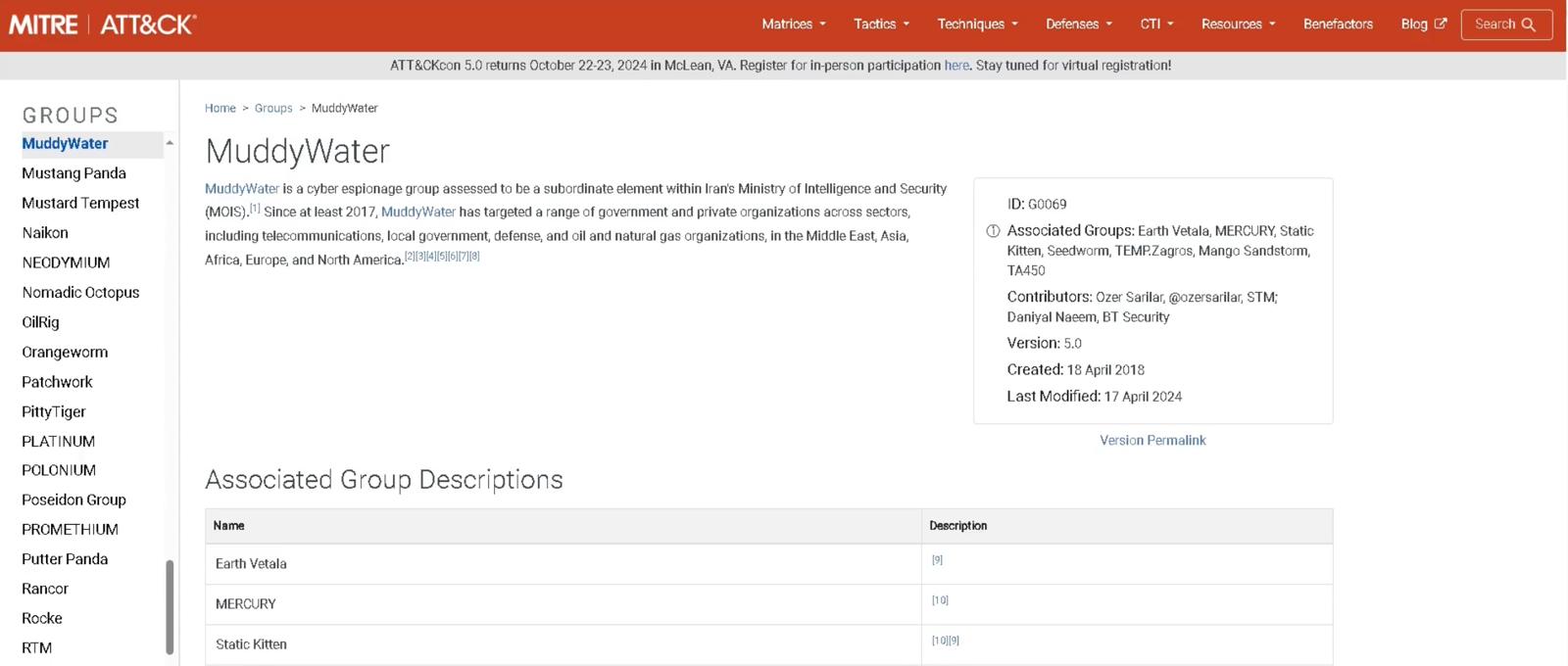The width and height of the screenshot is (1568, 666).
Task: Select Rocke in sidebar
Action: pos(42,619)
